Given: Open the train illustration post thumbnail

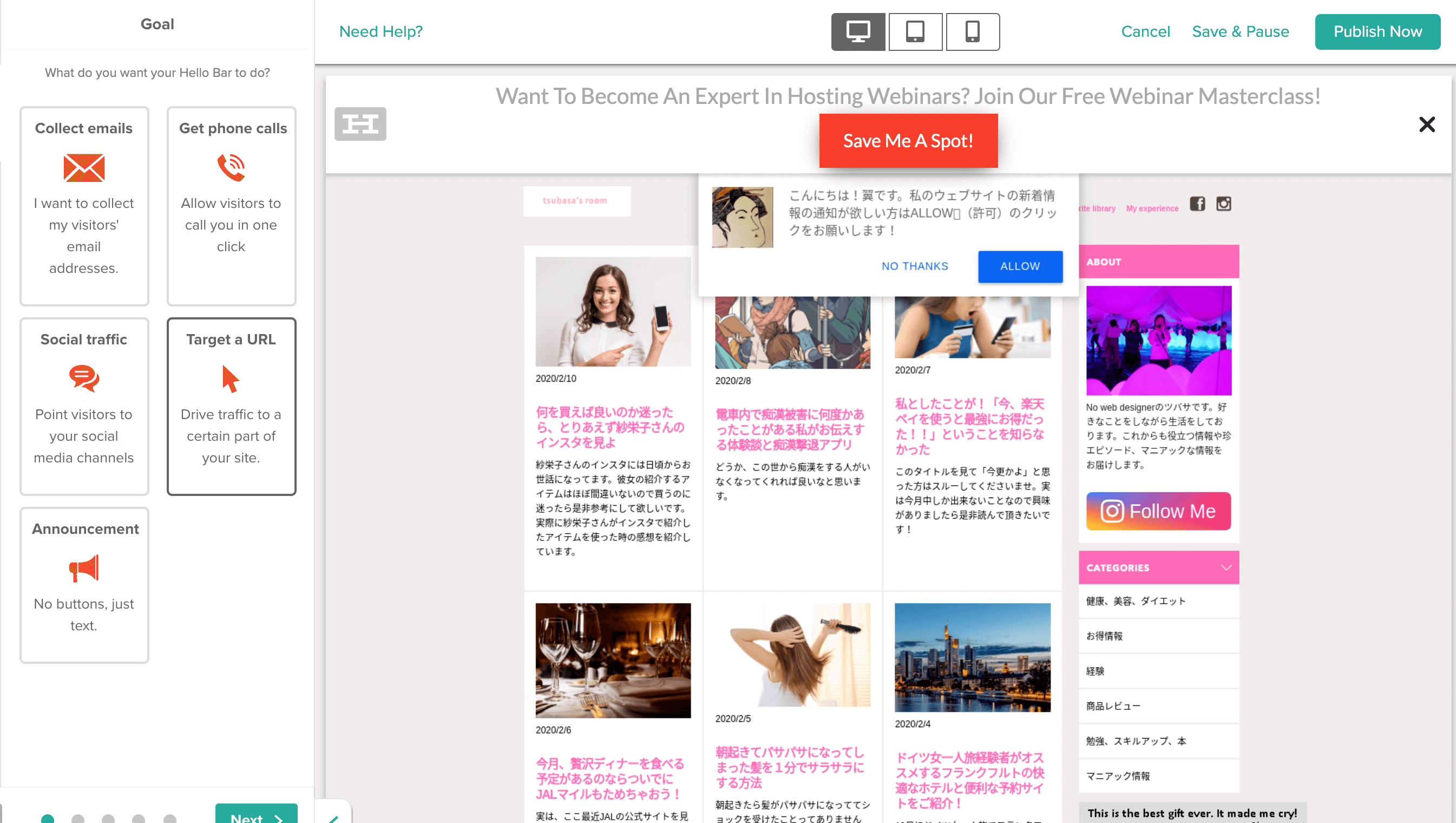Looking at the screenshot, I should (792, 332).
